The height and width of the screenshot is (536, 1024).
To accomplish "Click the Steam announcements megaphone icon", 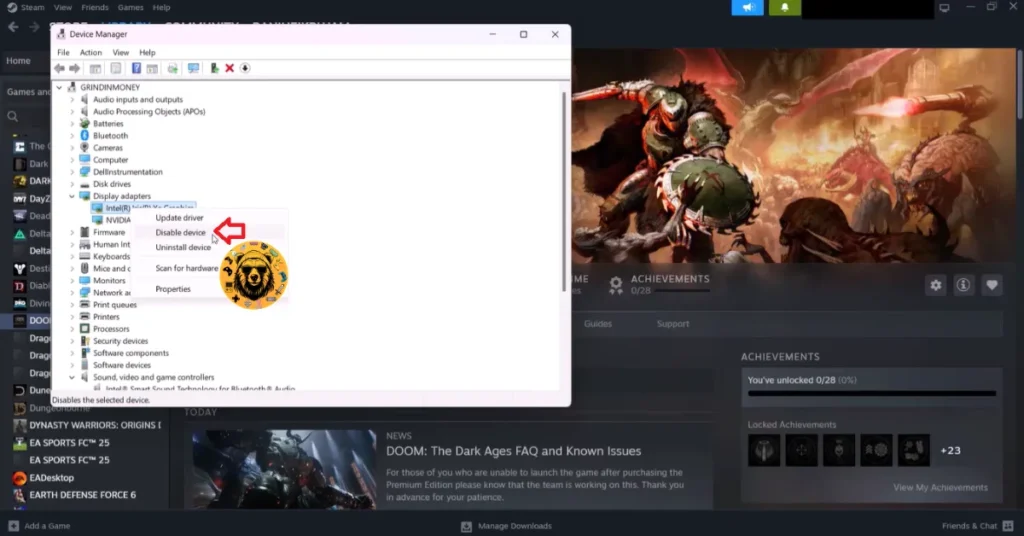I will coord(747,8).
